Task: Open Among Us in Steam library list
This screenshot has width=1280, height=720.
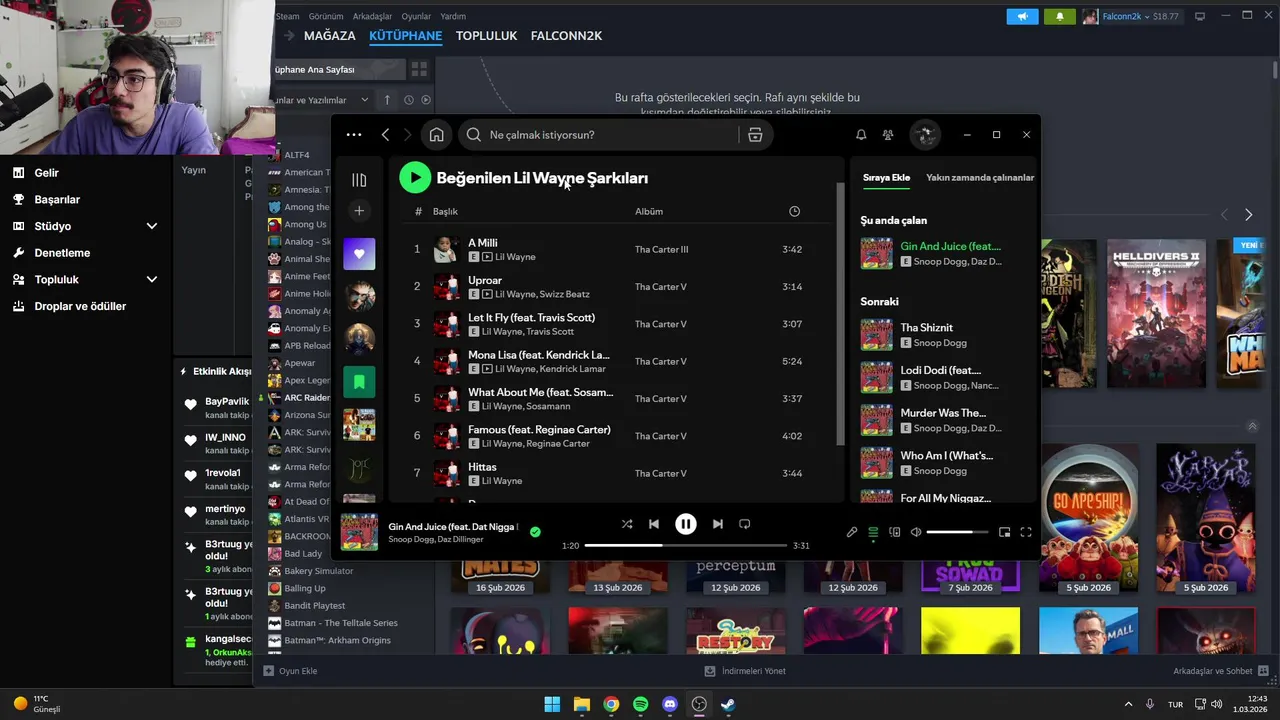Action: click(305, 224)
